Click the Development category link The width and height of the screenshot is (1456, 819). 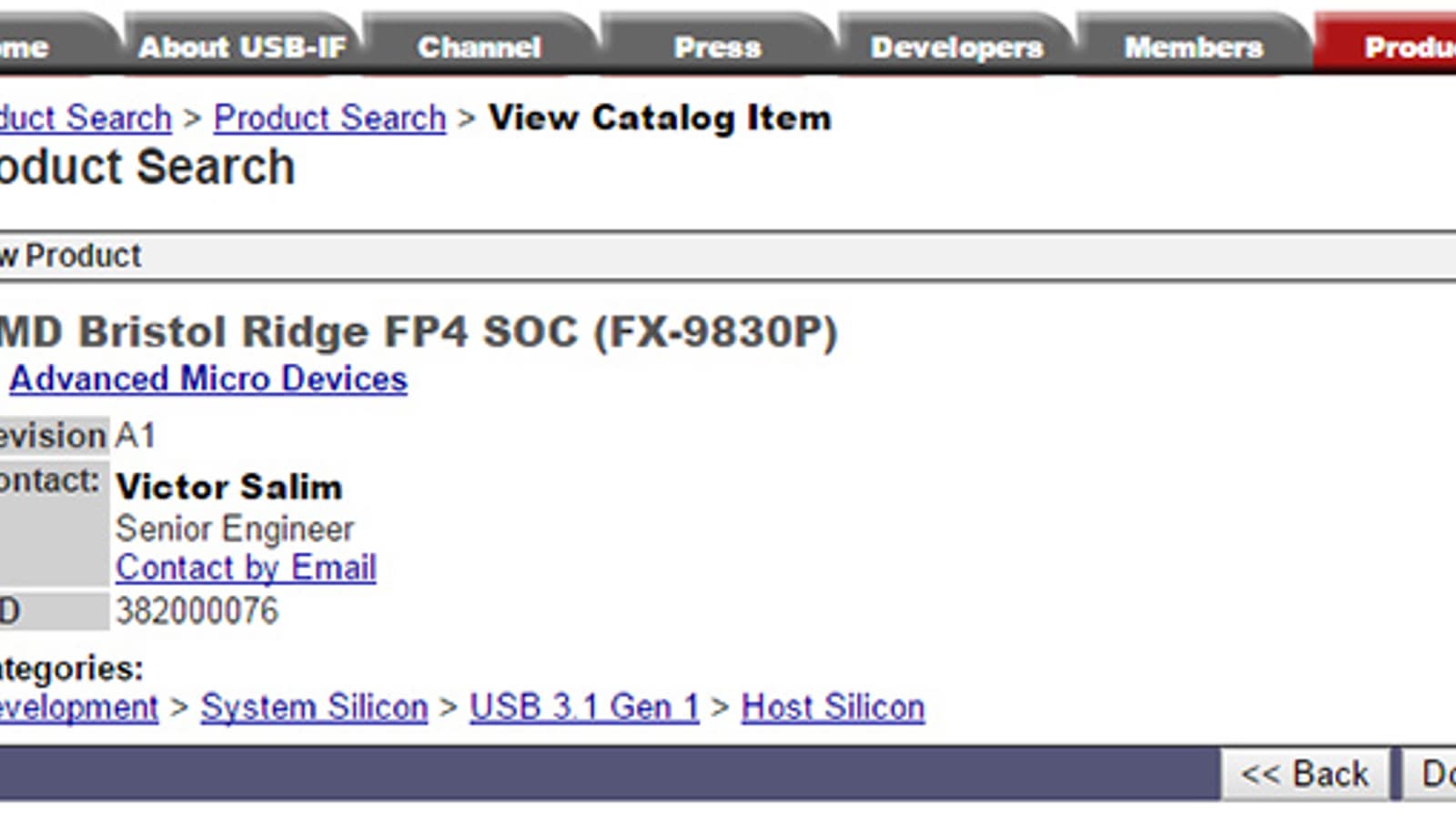78,708
